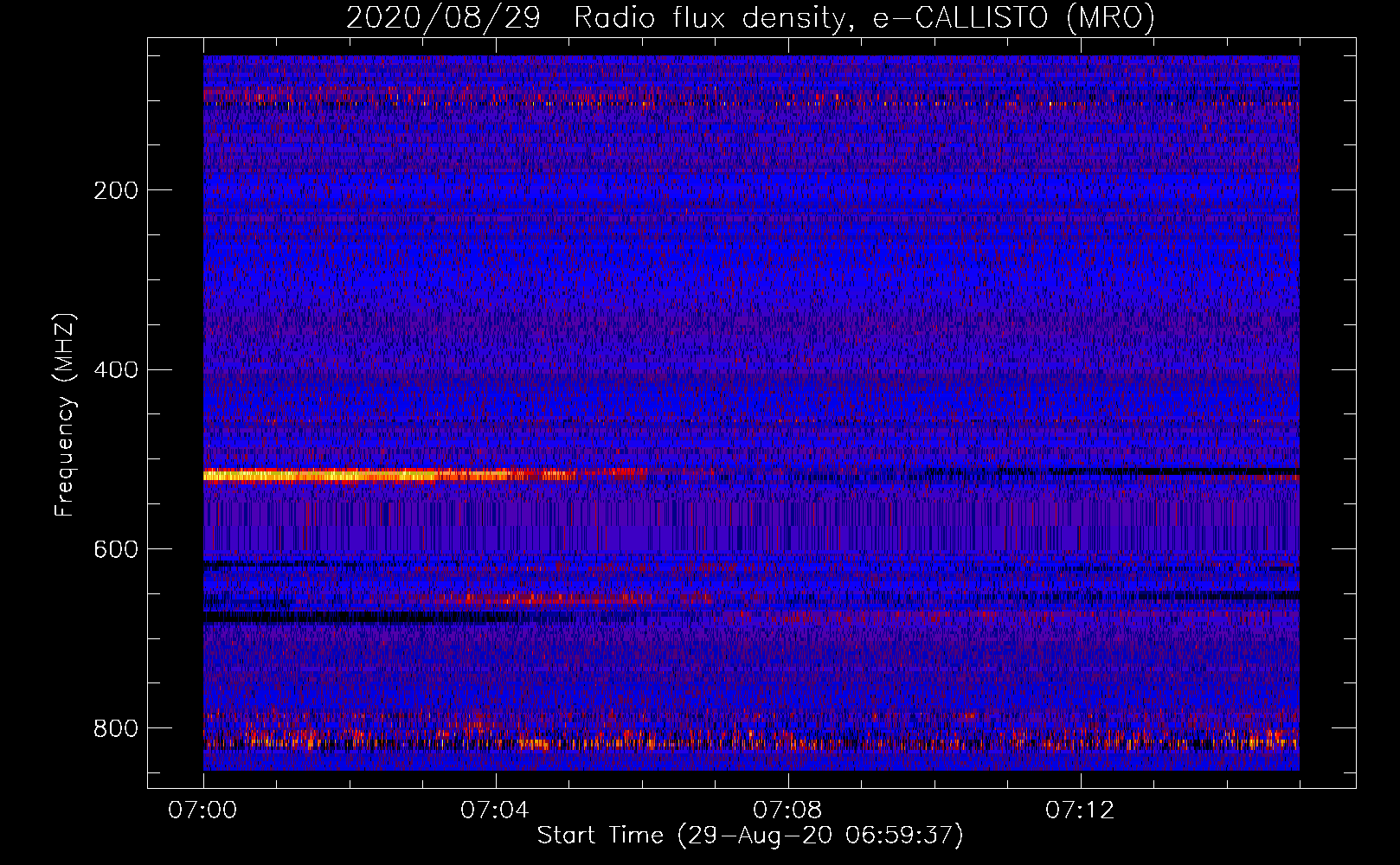
Task: Select the 400 frequency tick label
Action: coord(116,370)
